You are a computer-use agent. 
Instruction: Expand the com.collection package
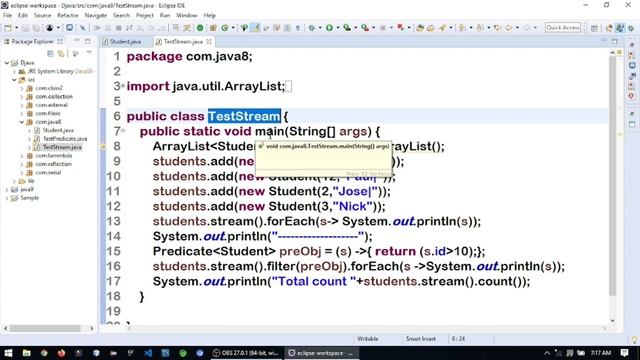pyautogui.click(x=22, y=97)
